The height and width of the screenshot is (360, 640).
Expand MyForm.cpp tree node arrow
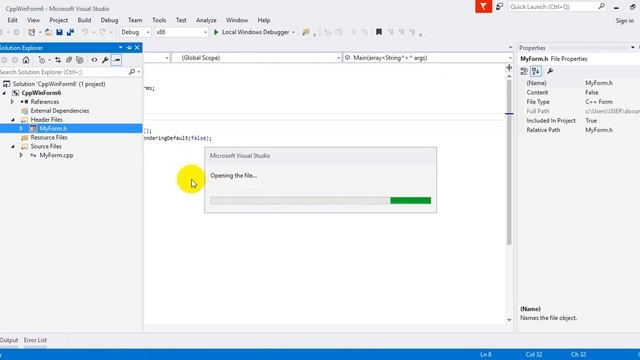(21, 155)
